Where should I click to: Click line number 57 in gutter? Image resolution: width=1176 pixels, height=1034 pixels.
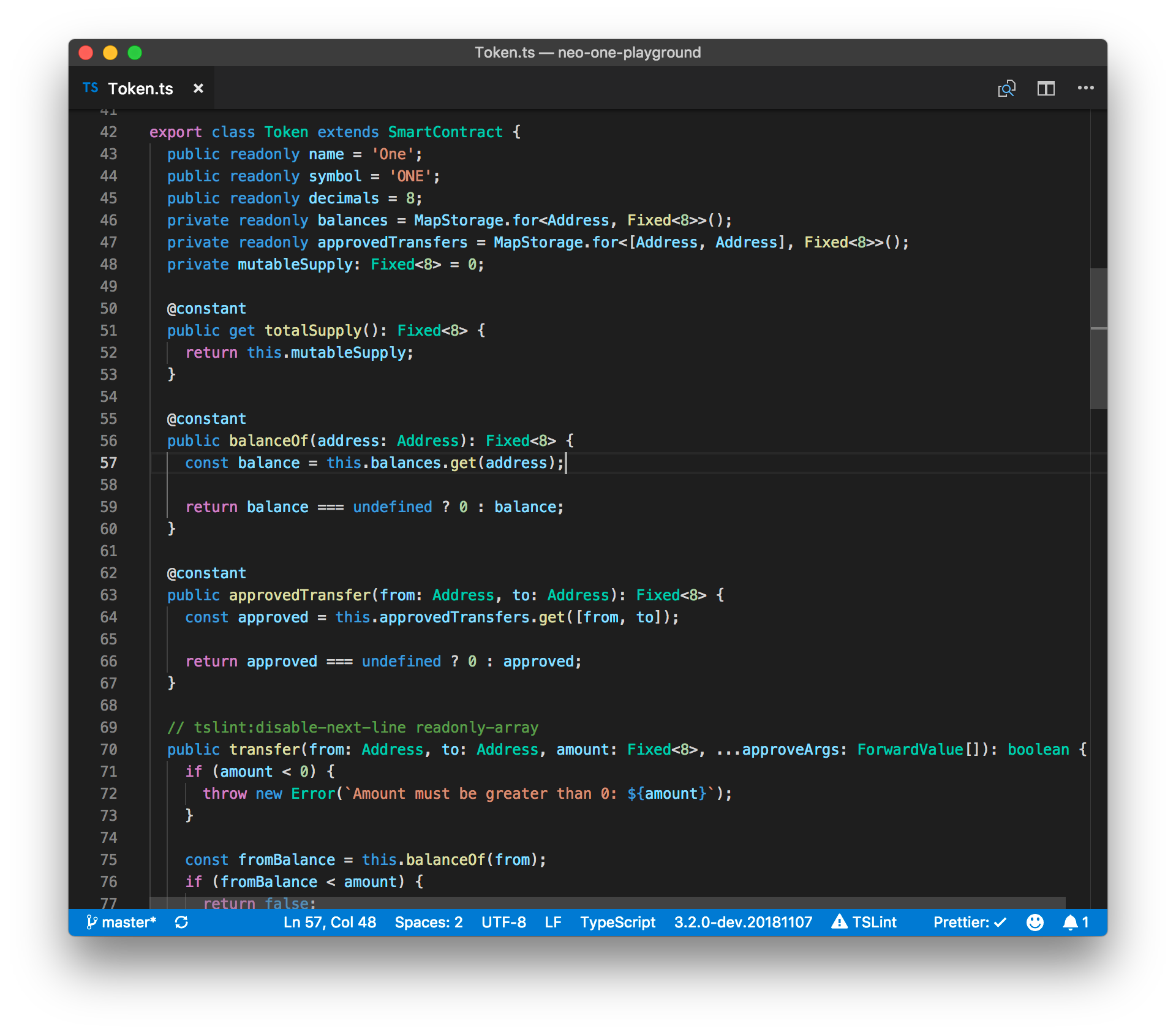[108, 463]
